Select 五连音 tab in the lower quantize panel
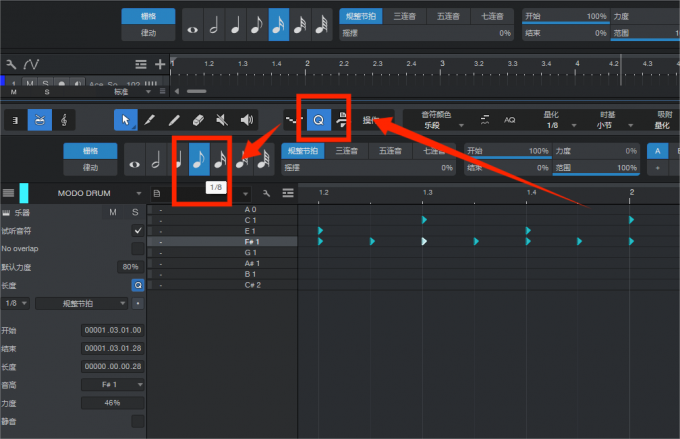This screenshot has width=680, height=439. (x=390, y=151)
